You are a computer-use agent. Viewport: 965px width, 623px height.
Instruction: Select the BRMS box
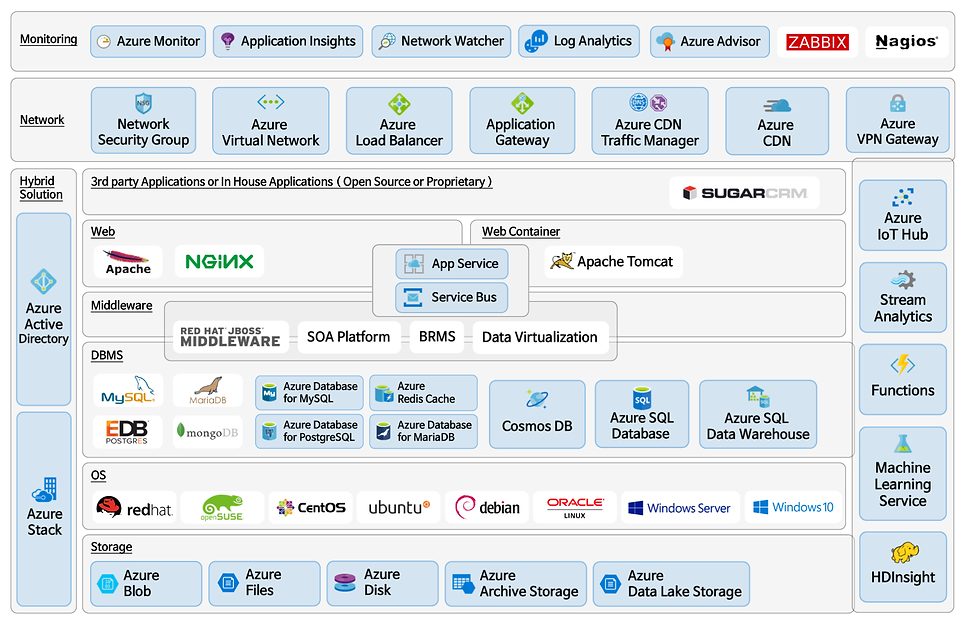click(x=437, y=337)
